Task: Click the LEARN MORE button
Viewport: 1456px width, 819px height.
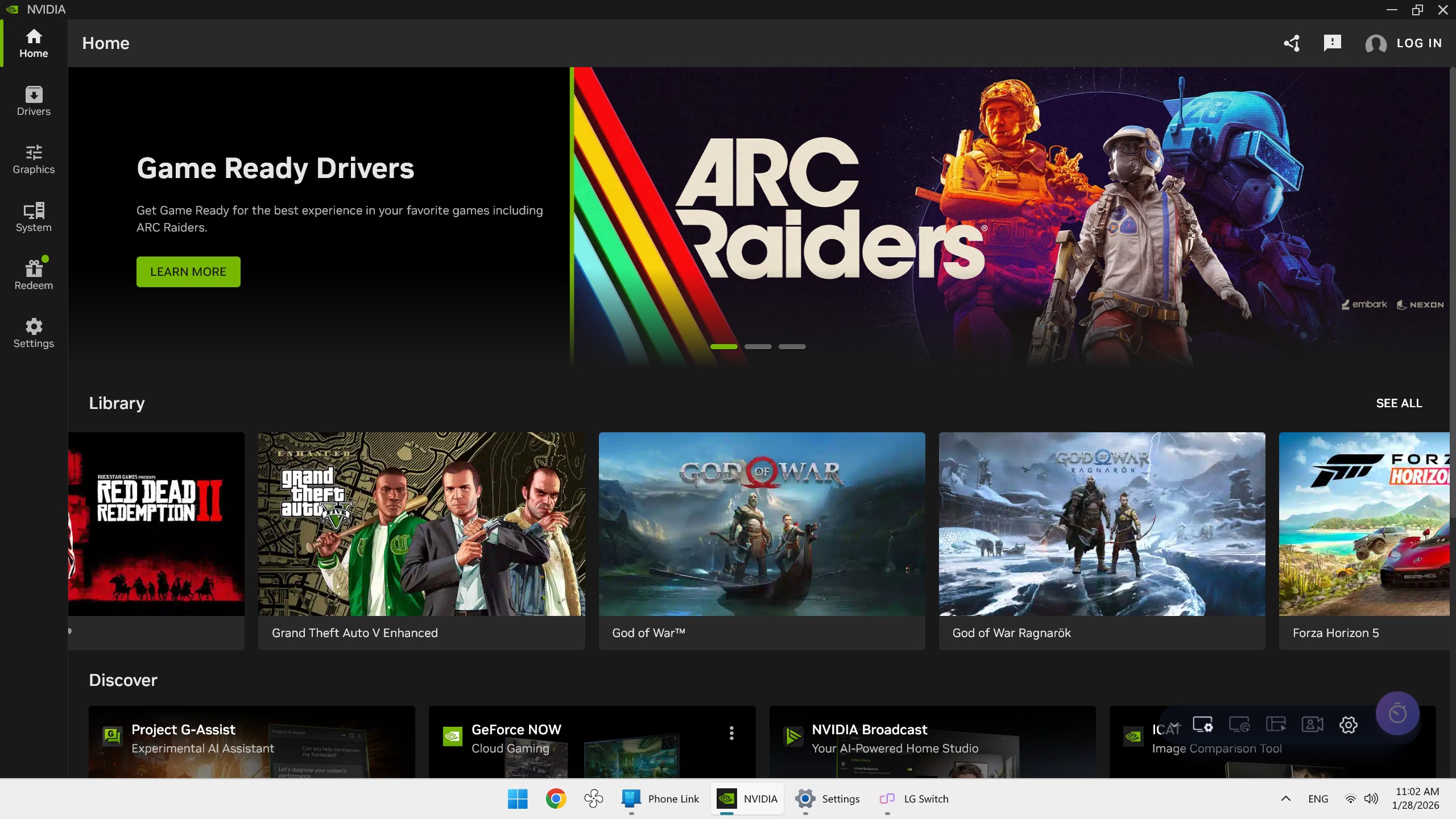Action: (x=188, y=272)
